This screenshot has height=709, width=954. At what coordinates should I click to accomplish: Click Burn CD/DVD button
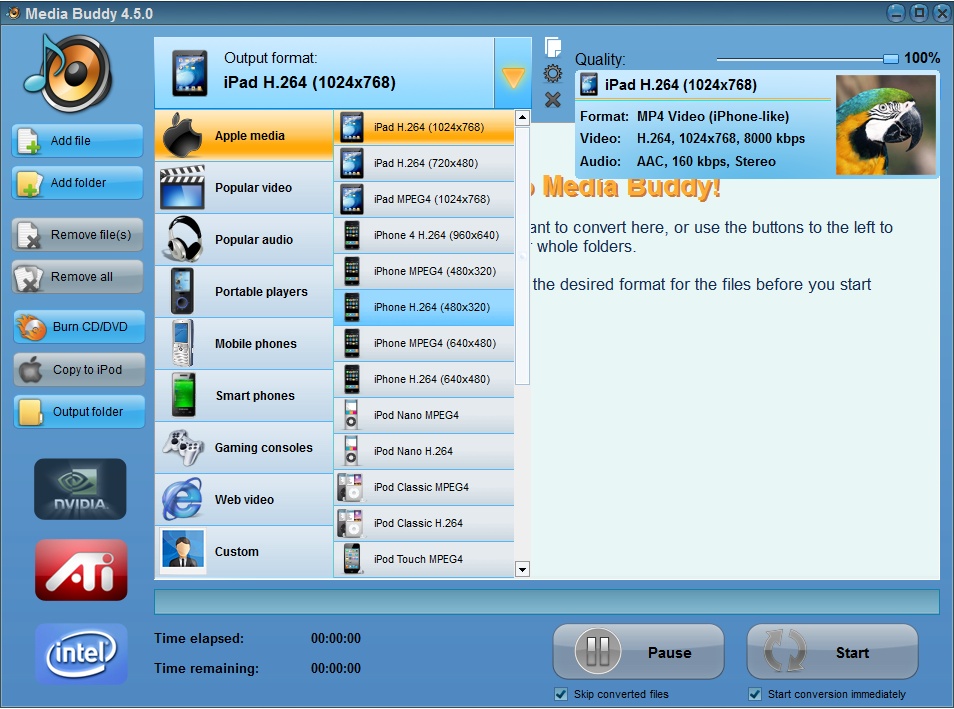tap(79, 327)
